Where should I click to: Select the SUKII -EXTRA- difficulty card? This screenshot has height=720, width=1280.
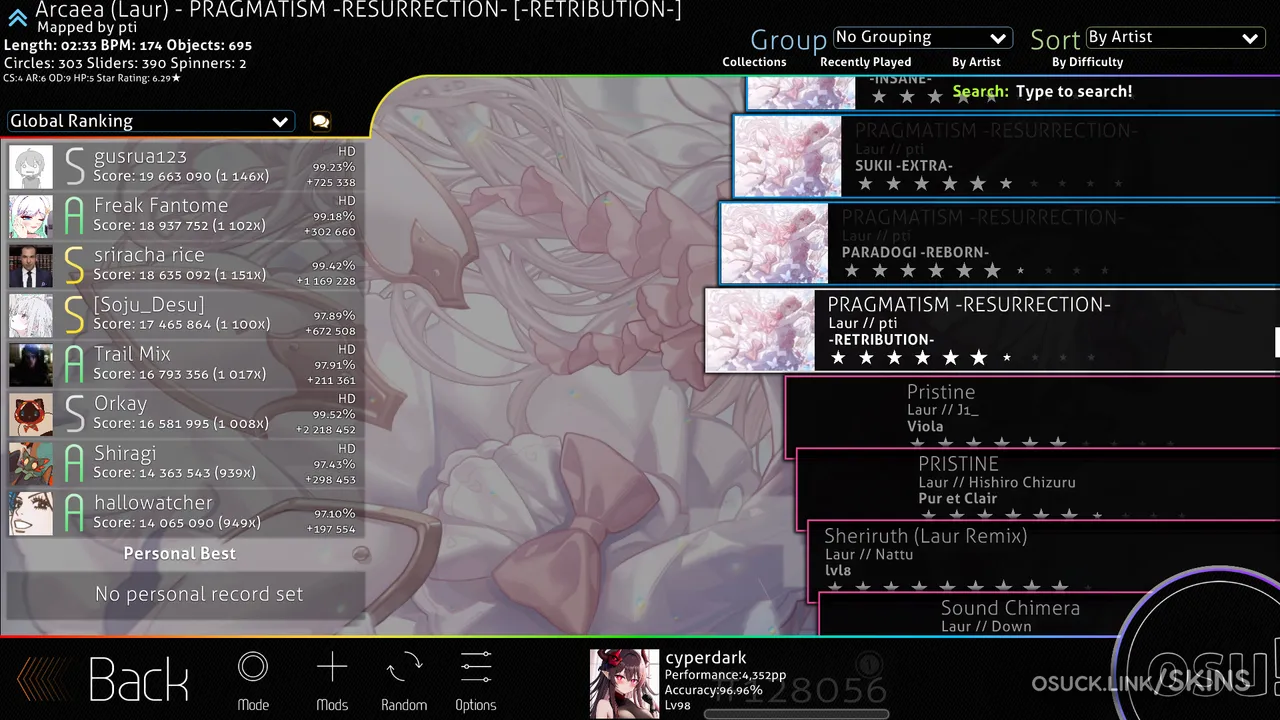tap(1006, 157)
